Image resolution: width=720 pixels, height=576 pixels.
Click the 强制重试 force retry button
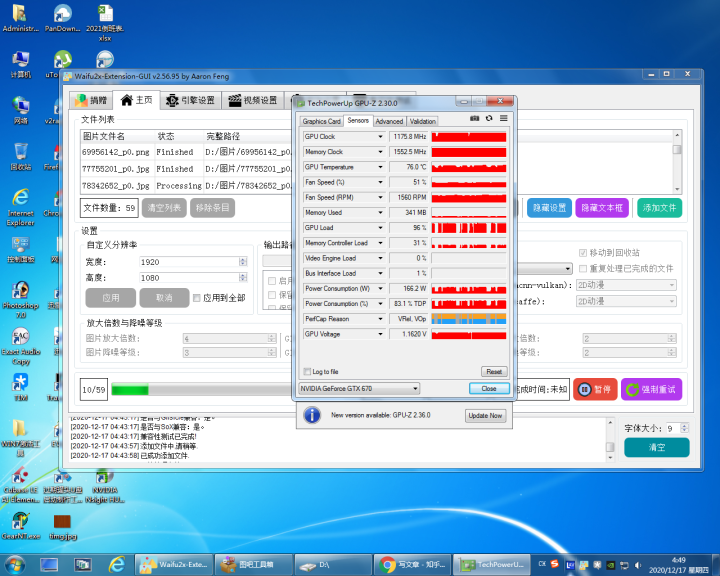tap(652, 390)
